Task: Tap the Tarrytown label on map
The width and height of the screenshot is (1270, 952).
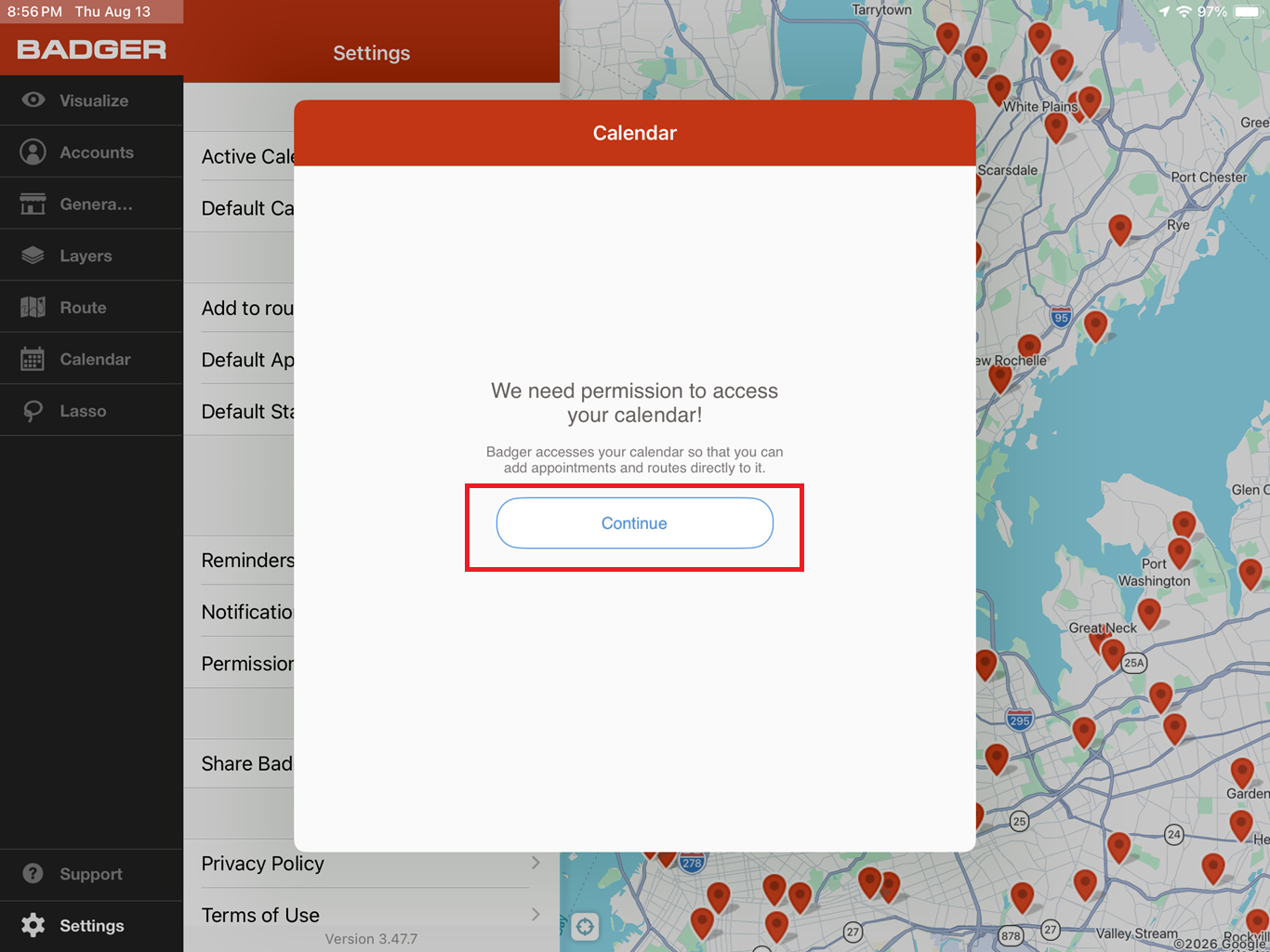Action: coord(881,9)
